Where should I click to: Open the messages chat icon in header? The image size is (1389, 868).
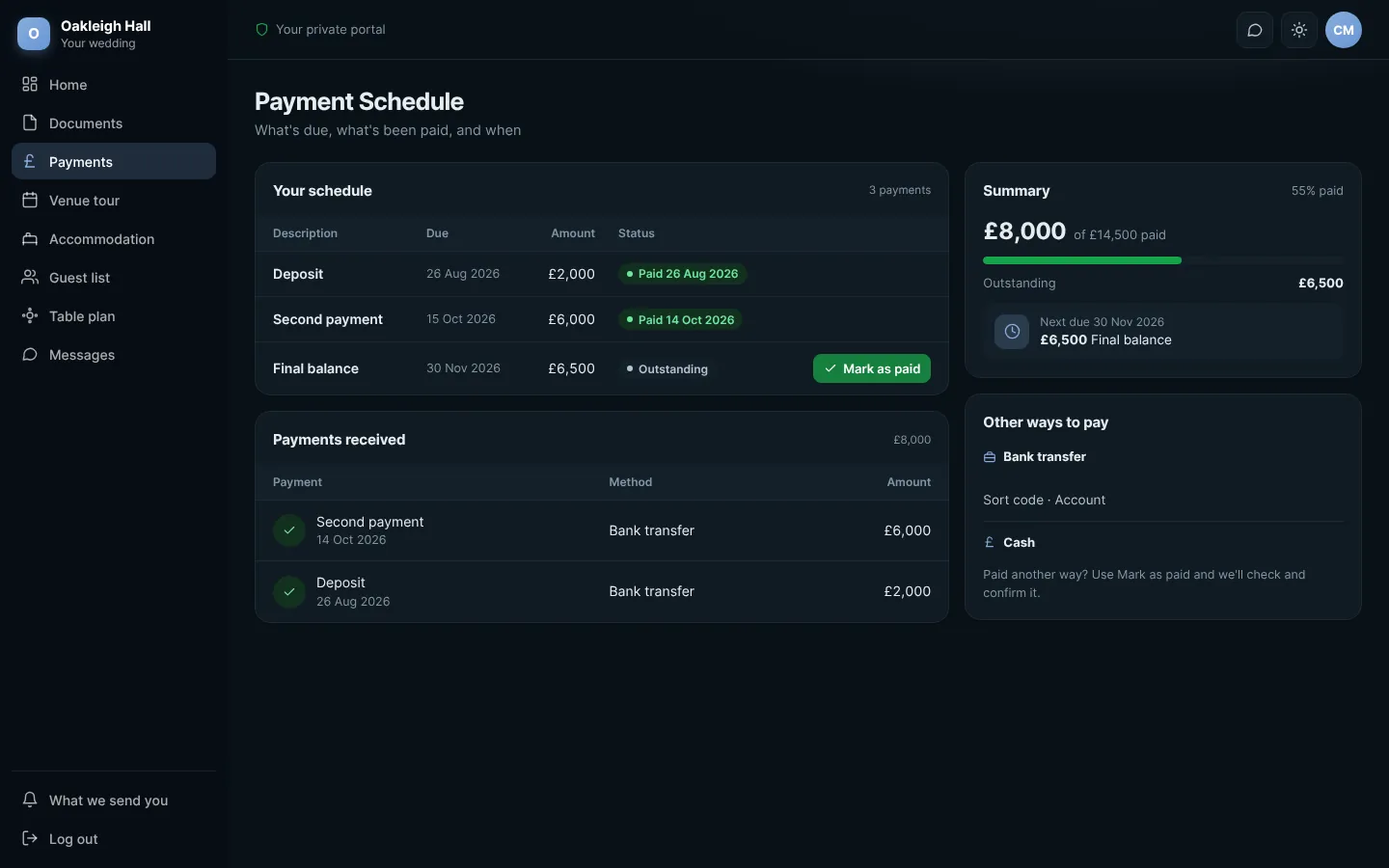tap(1255, 30)
